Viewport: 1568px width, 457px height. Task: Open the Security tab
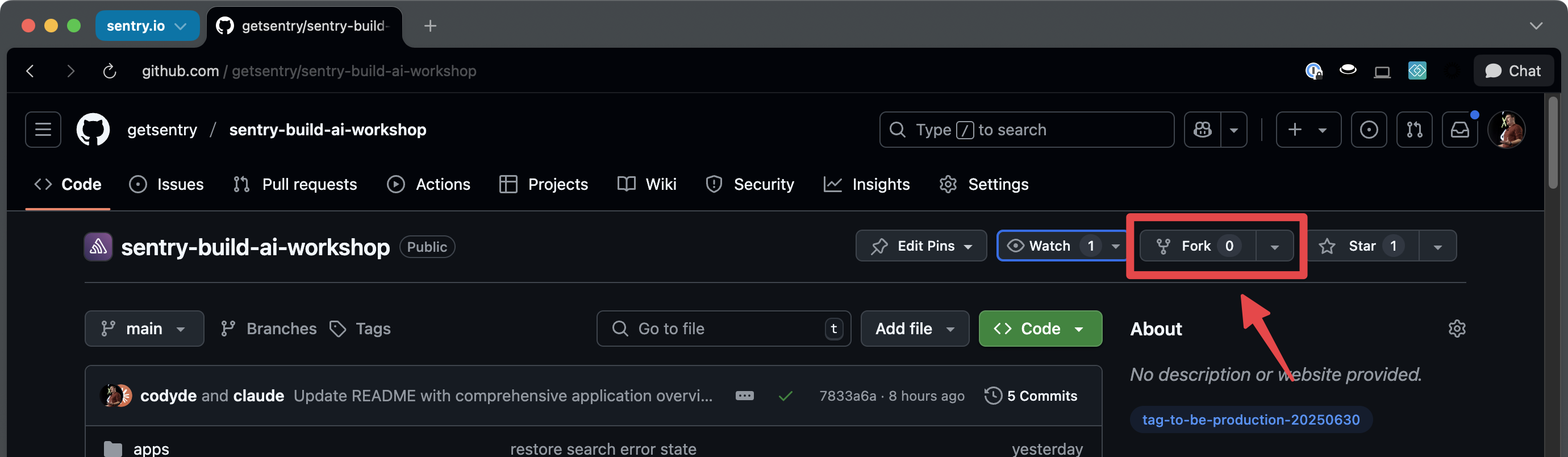coord(749,185)
